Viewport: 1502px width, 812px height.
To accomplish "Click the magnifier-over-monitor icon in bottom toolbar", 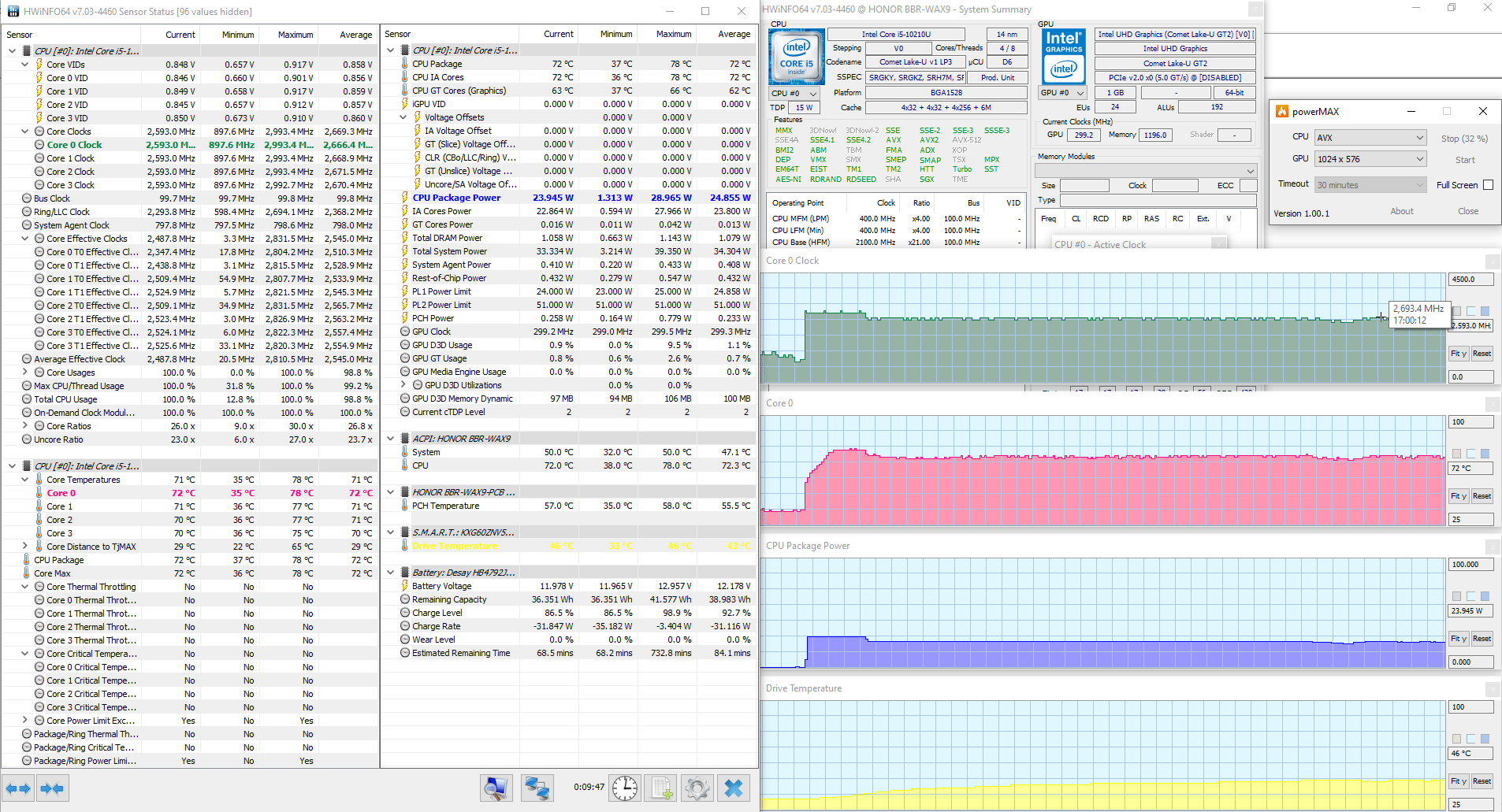I will point(496,788).
